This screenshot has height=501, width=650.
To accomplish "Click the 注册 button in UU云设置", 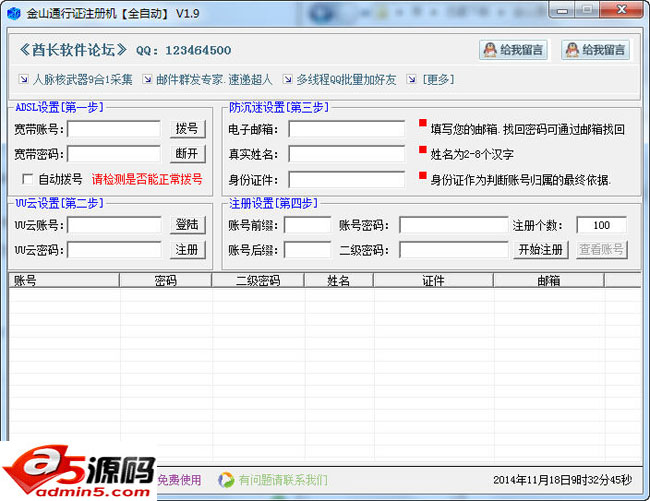I will 187,250.
